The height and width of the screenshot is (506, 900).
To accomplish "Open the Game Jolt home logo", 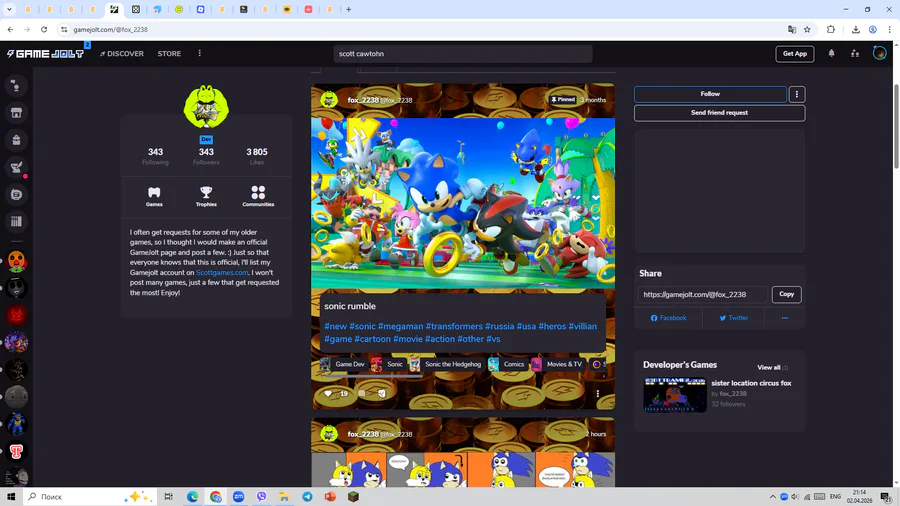I will tap(45, 53).
